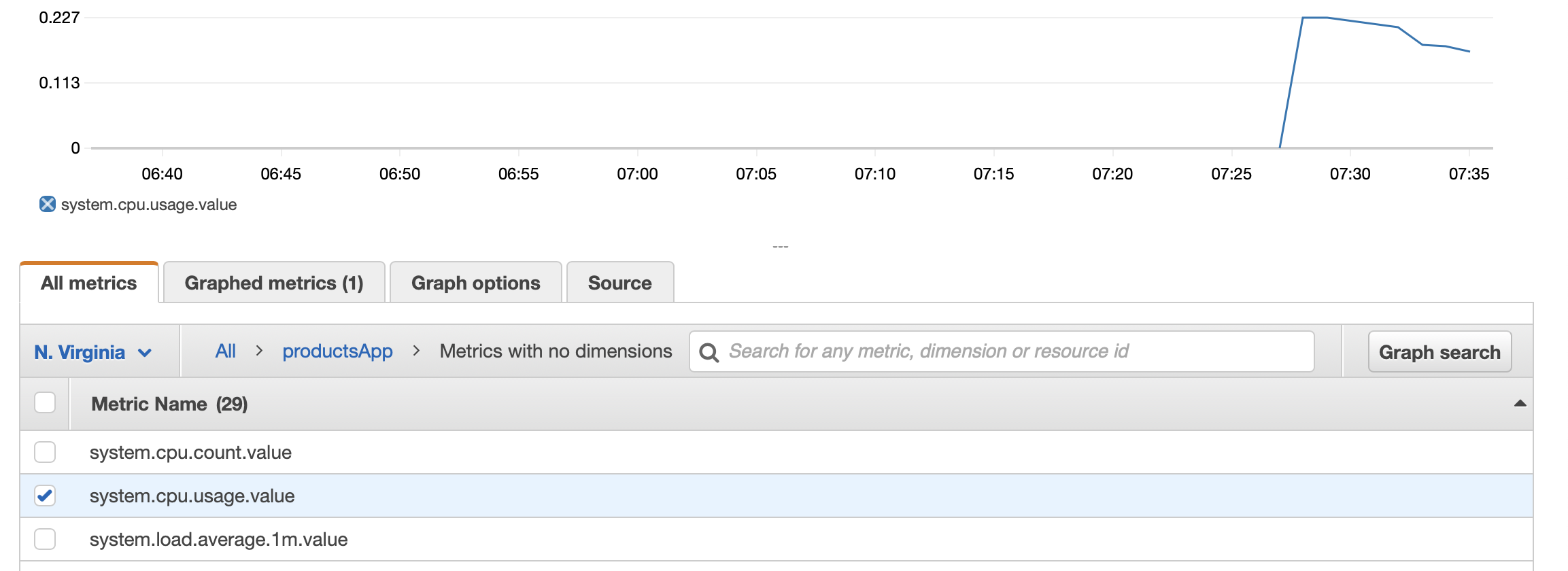
Task: Open the Graph options tab
Action: click(x=476, y=283)
